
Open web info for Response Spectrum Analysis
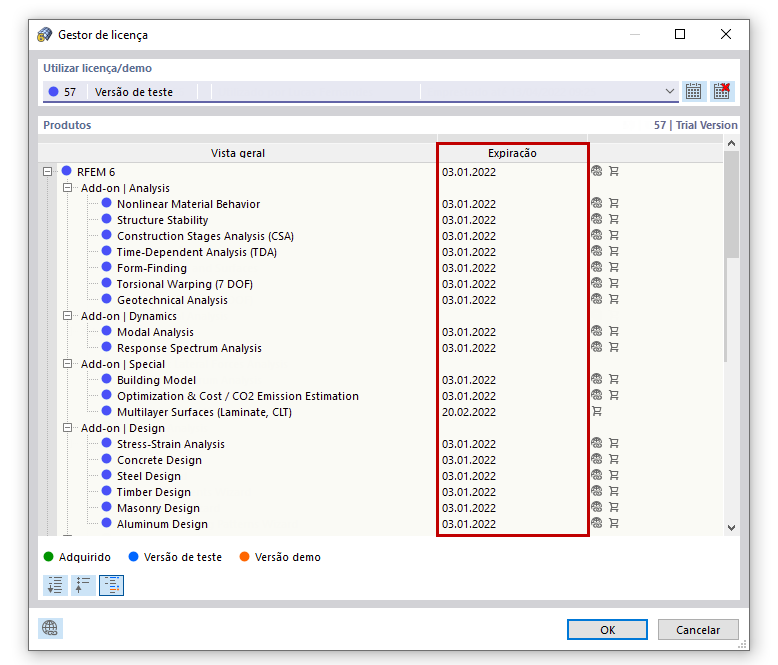click(x=596, y=347)
